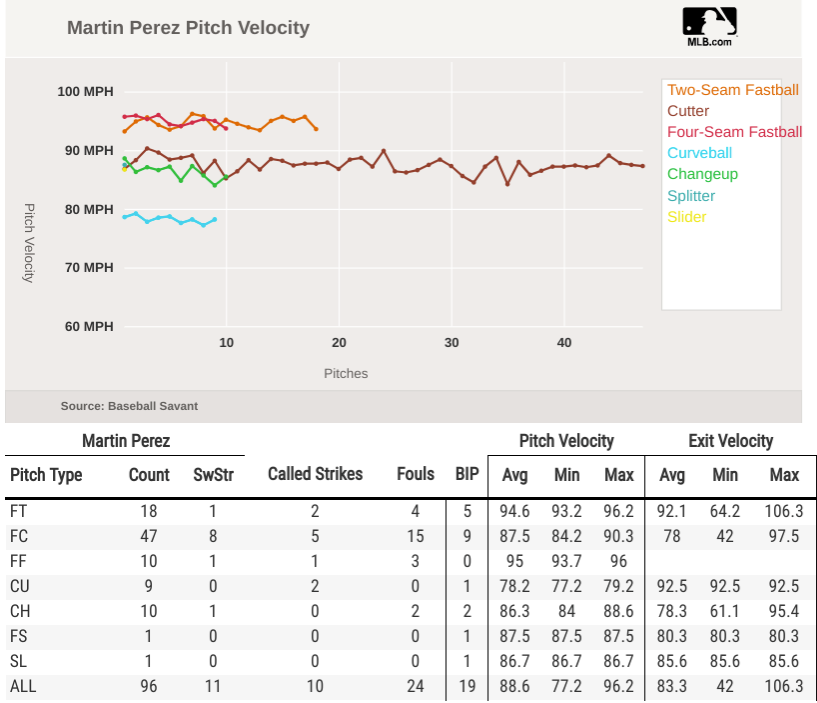817x703 pixels.
Task: Toggle Curveball legend item
Action: (x=699, y=153)
